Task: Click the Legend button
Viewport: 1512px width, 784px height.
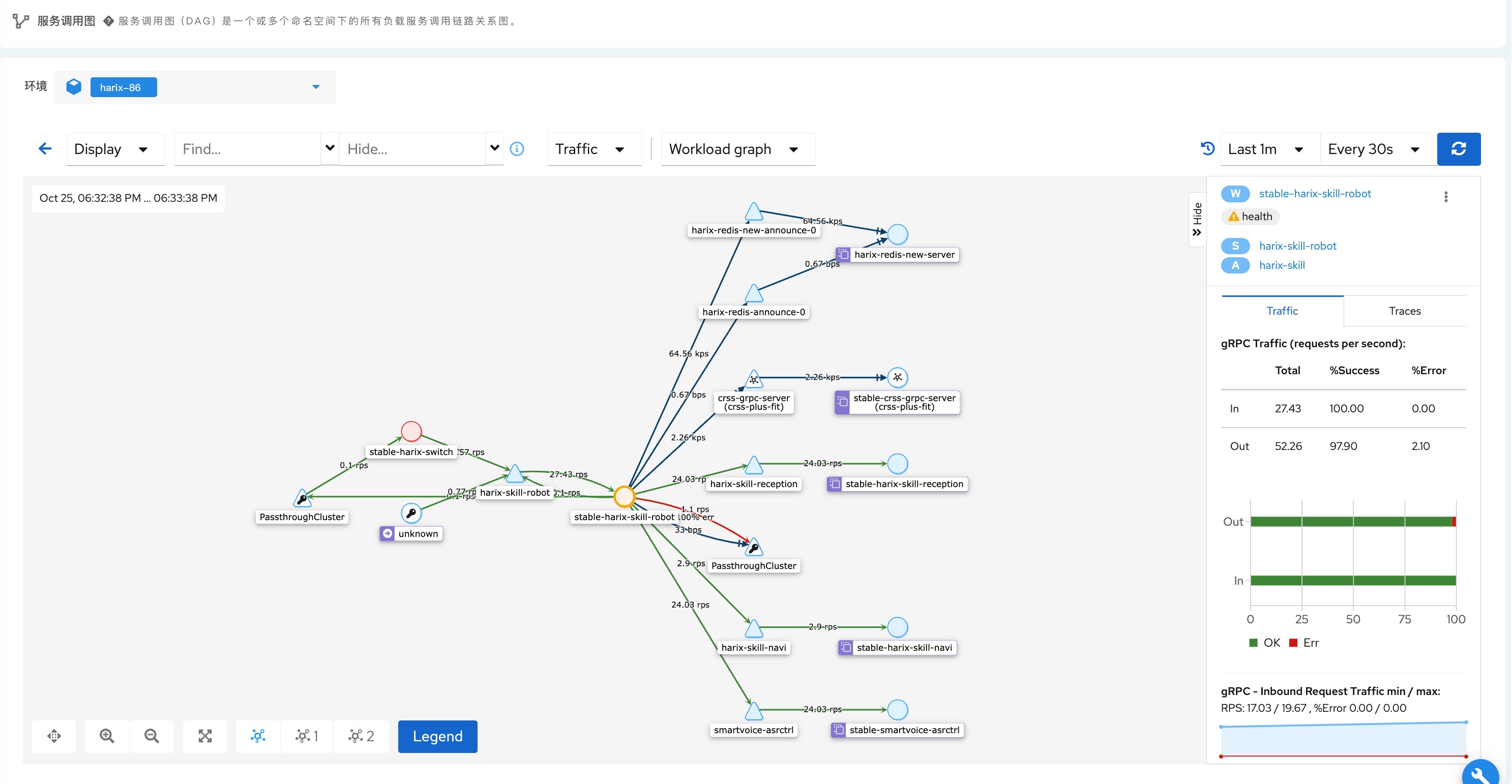Action: (437, 736)
